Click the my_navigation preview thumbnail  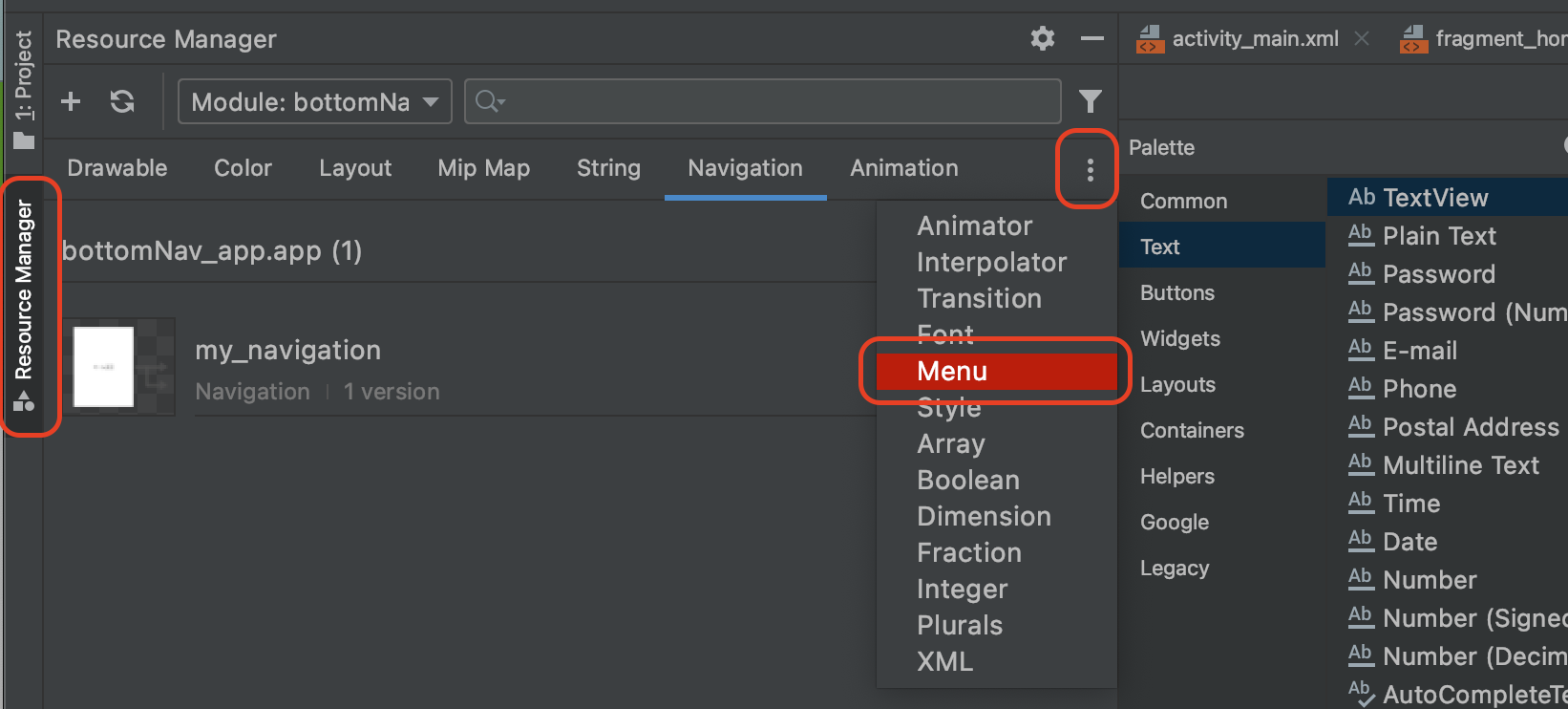104,367
